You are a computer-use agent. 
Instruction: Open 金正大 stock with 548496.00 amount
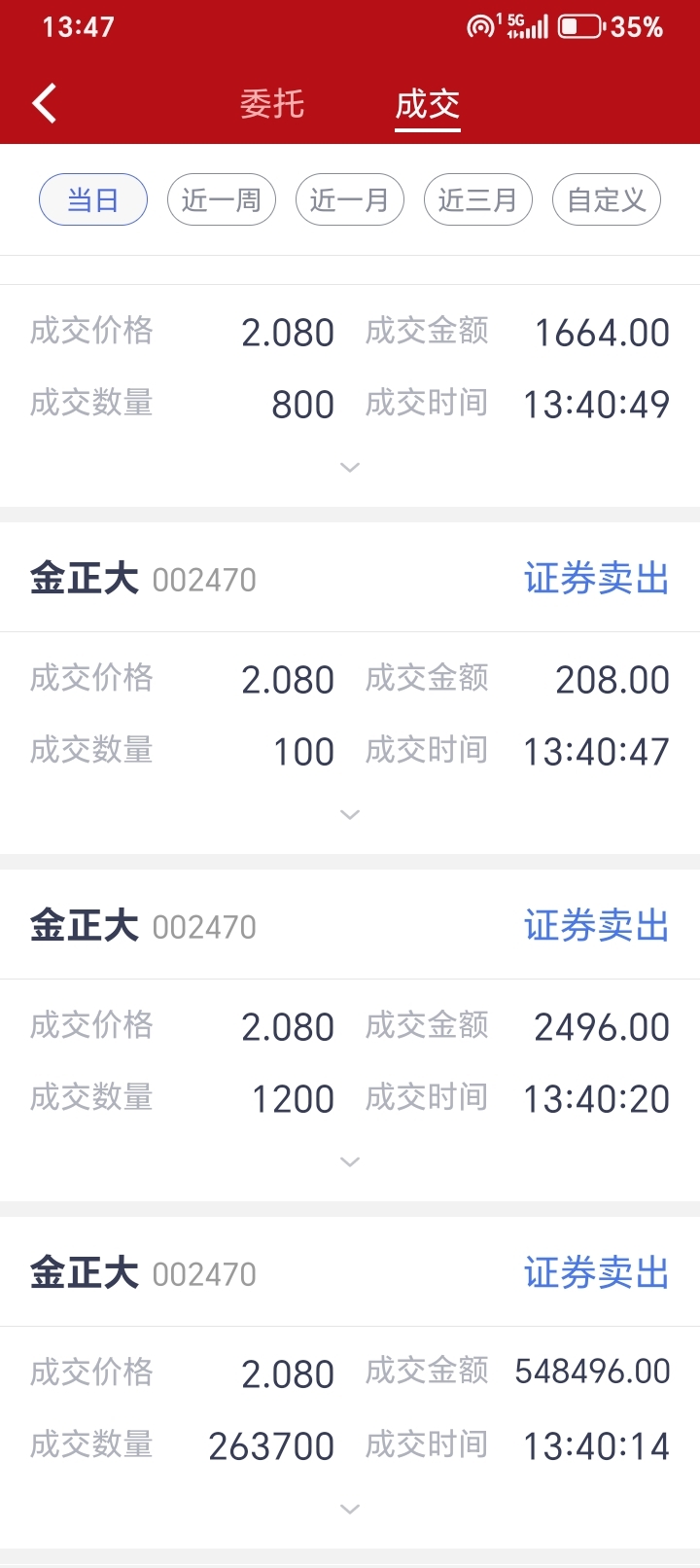[144, 1273]
